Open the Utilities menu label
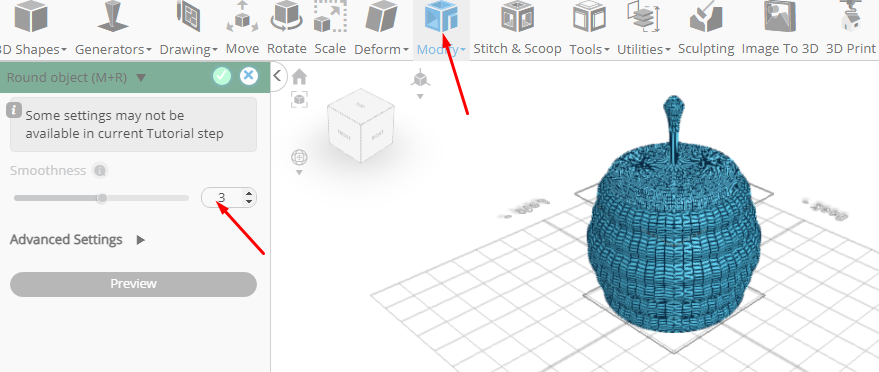 [644, 49]
